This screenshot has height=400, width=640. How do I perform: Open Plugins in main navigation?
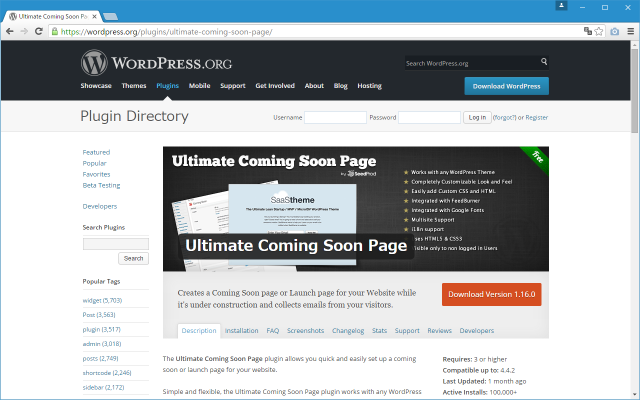pyautogui.click(x=167, y=86)
